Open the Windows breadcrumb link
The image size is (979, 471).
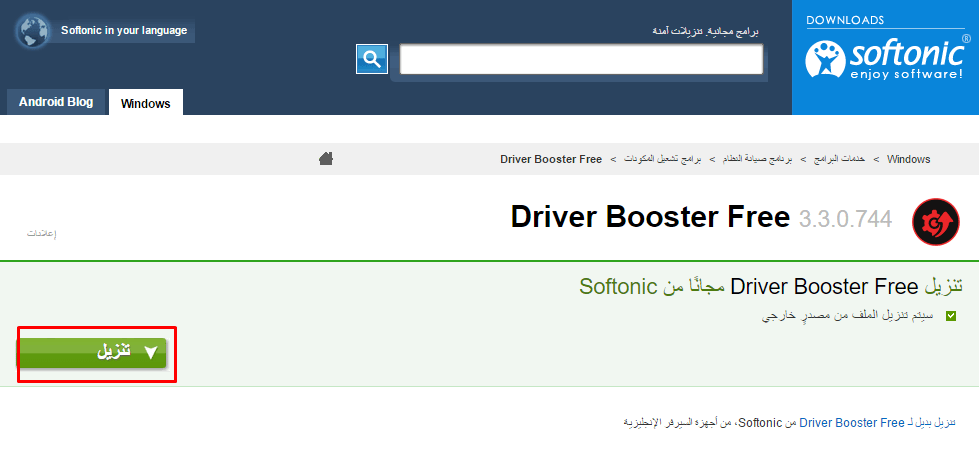(x=908, y=159)
